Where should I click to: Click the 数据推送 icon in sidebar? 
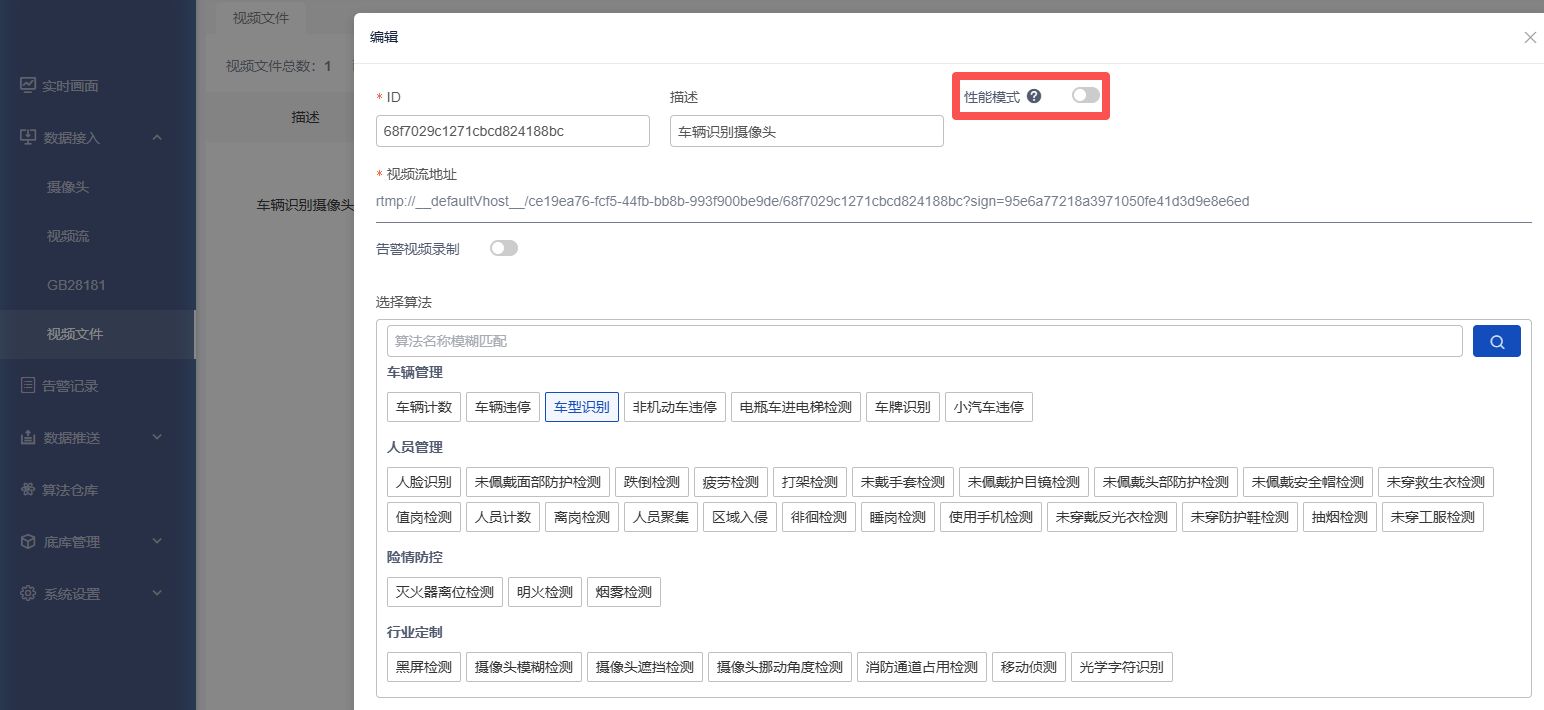click(28, 438)
